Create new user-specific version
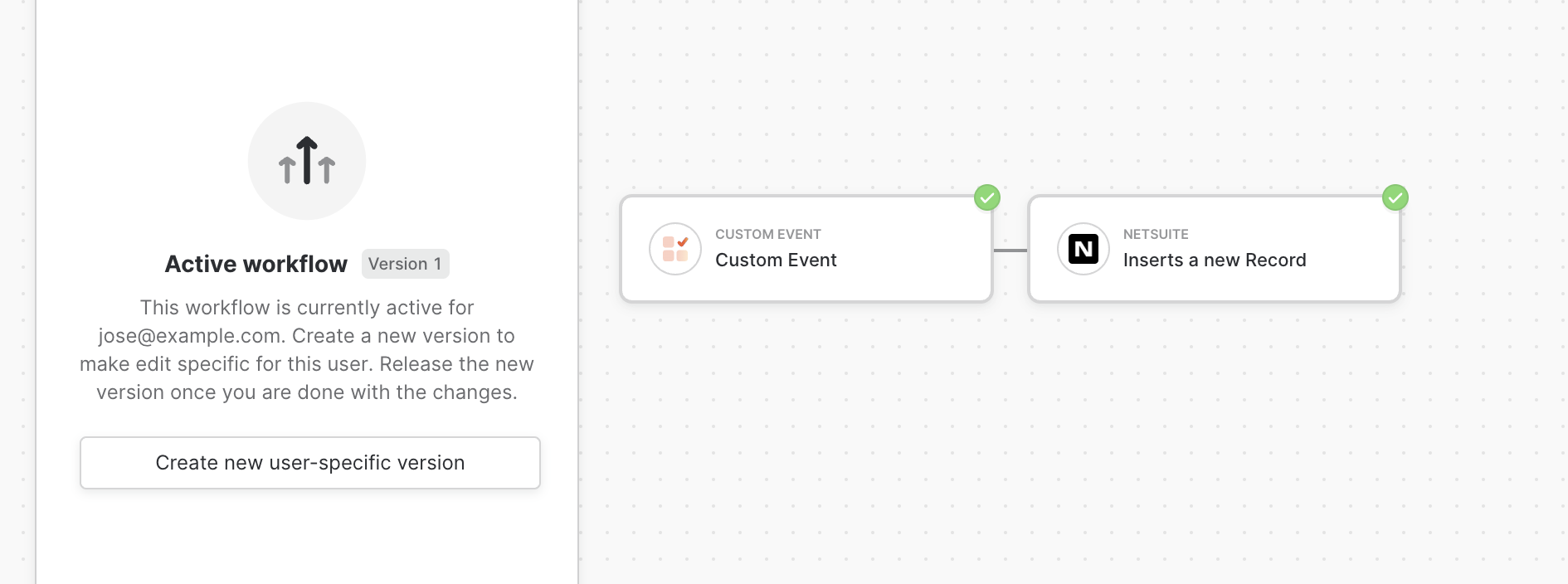This screenshot has width=1568, height=584. click(310, 463)
